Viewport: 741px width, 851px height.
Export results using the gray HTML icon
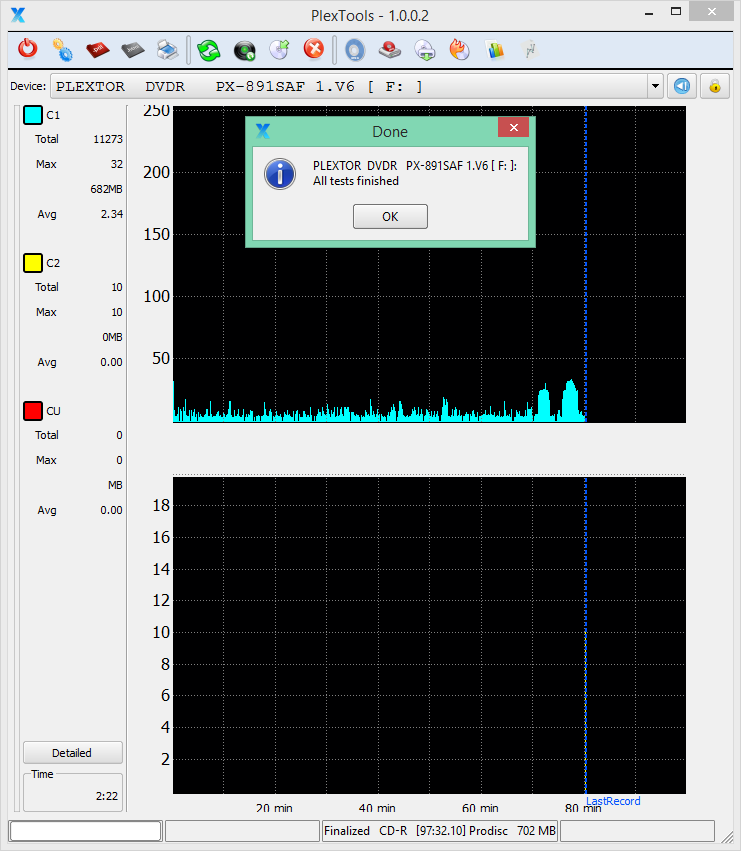click(x=132, y=50)
